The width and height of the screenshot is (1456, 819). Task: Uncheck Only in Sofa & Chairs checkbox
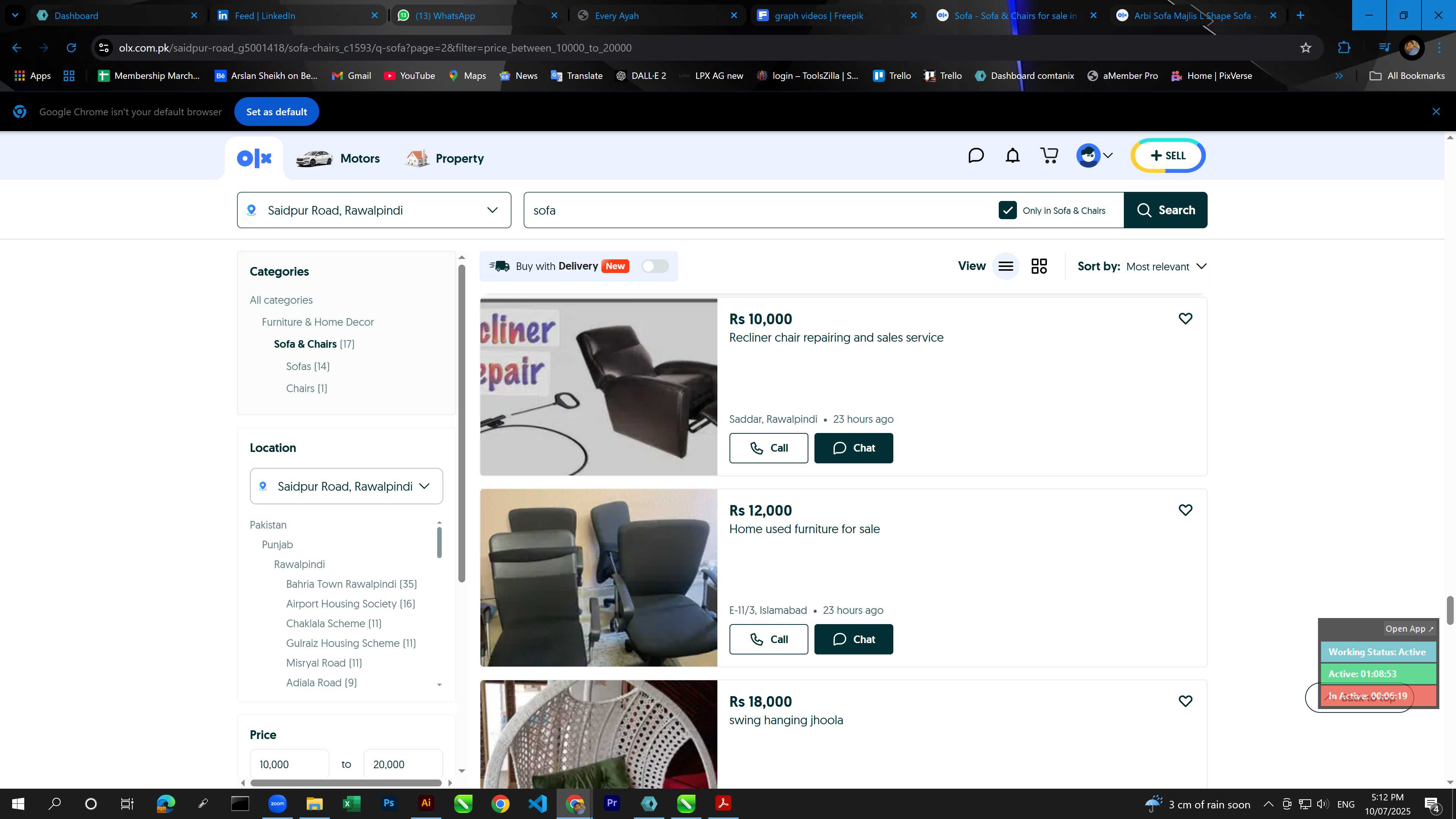[1007, 210]
